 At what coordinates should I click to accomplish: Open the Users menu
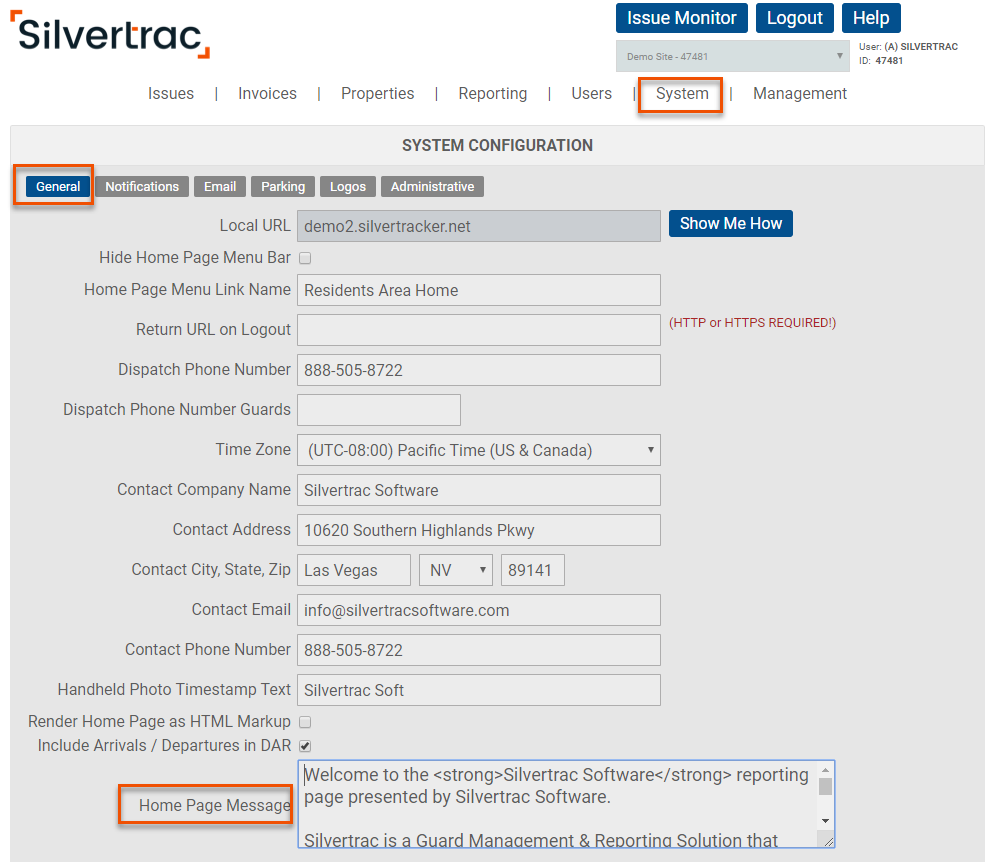tap(591, 93)
